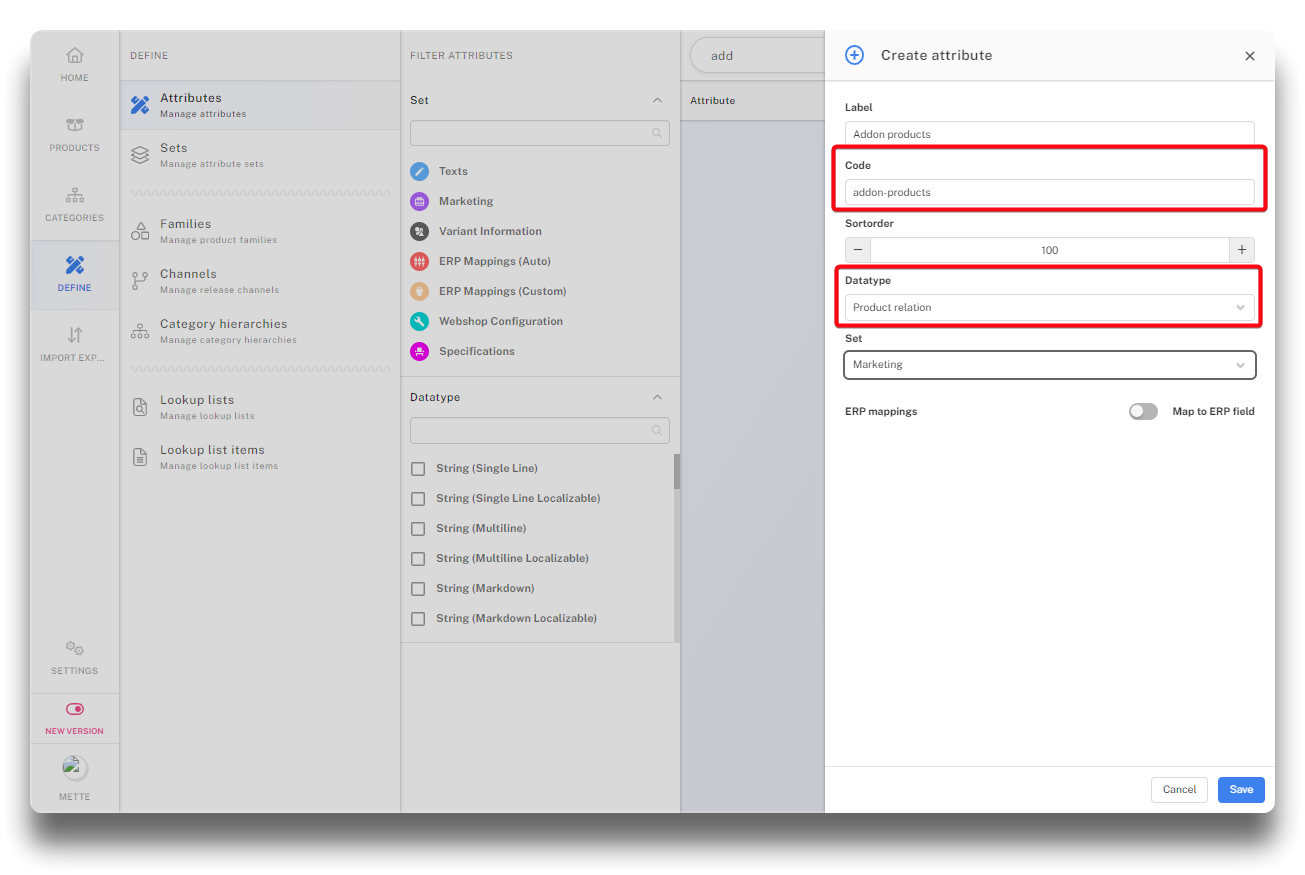The height and width of the screenshot is (875, 1305).
Task: Select the Webshop Configuration set icon
Action: (x=420, y=322)
